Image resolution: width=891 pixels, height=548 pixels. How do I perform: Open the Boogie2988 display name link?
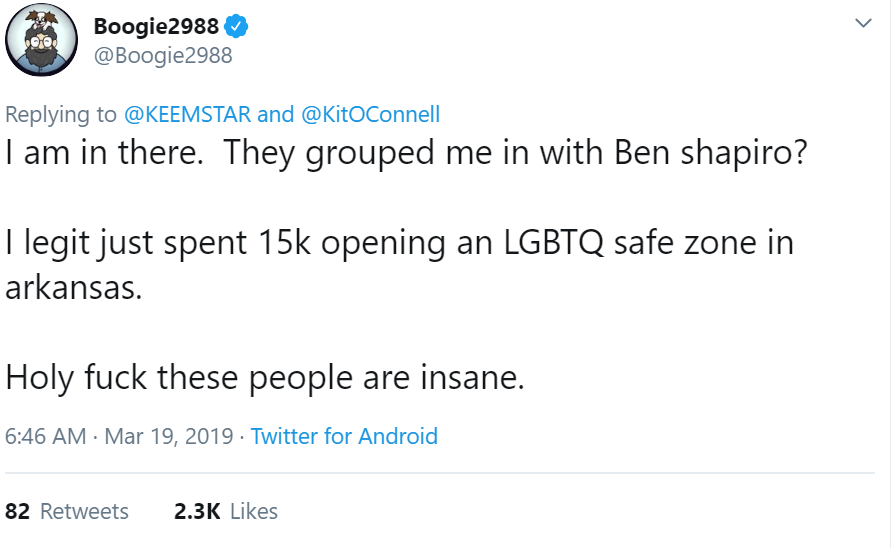[156, 26]
